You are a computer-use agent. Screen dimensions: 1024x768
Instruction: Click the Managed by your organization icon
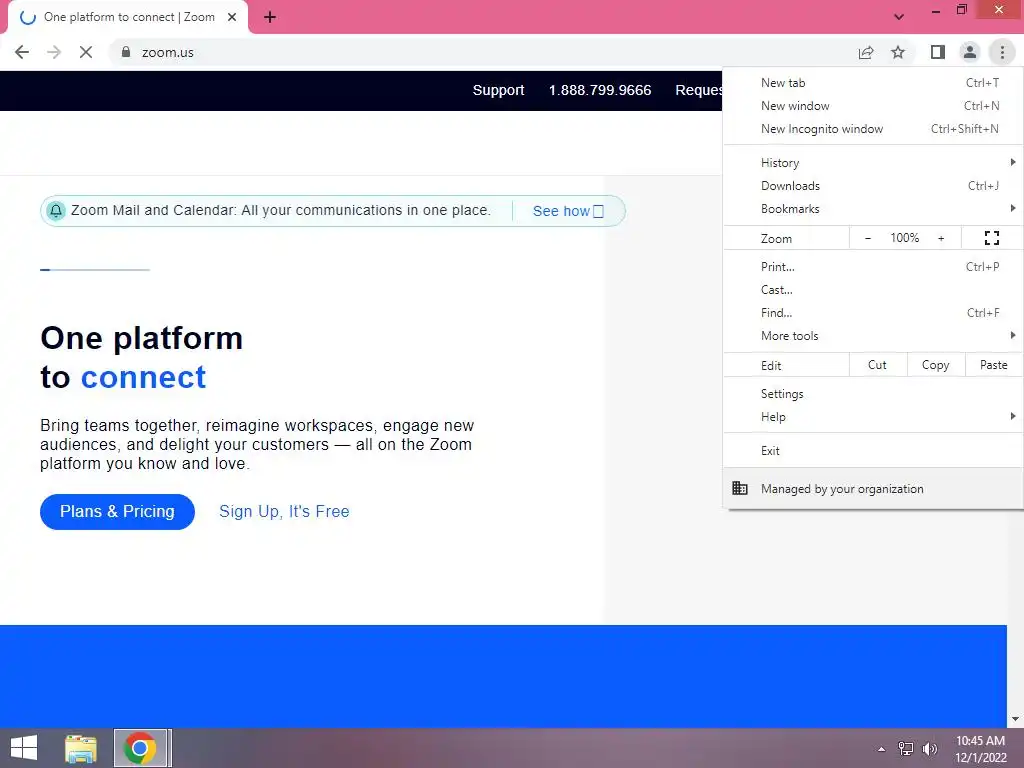coord(740,488)
